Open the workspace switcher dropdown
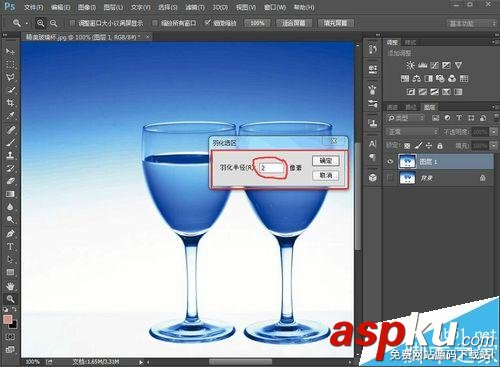The width and height of the screenshot is (500, 367). coord(471,23)
